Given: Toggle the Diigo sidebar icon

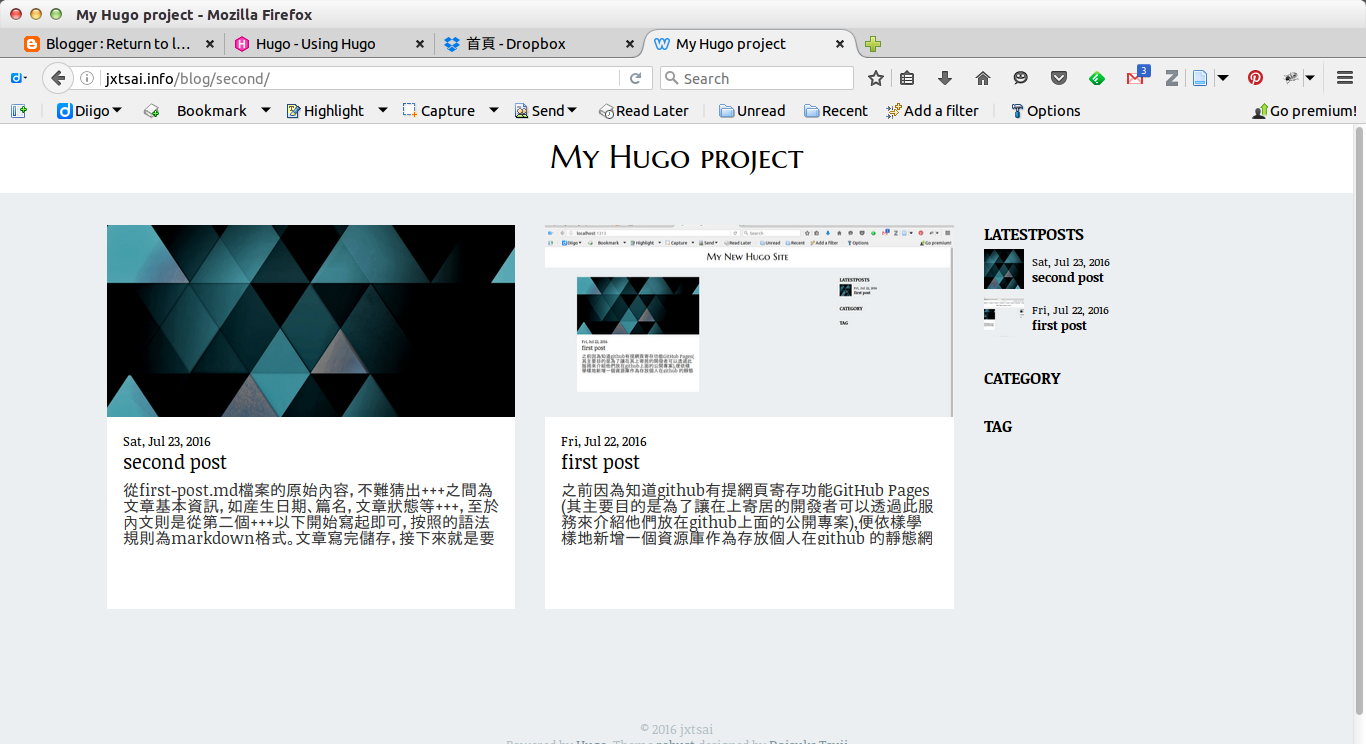Looking at the screenshot, I should (x=19, y=111).
